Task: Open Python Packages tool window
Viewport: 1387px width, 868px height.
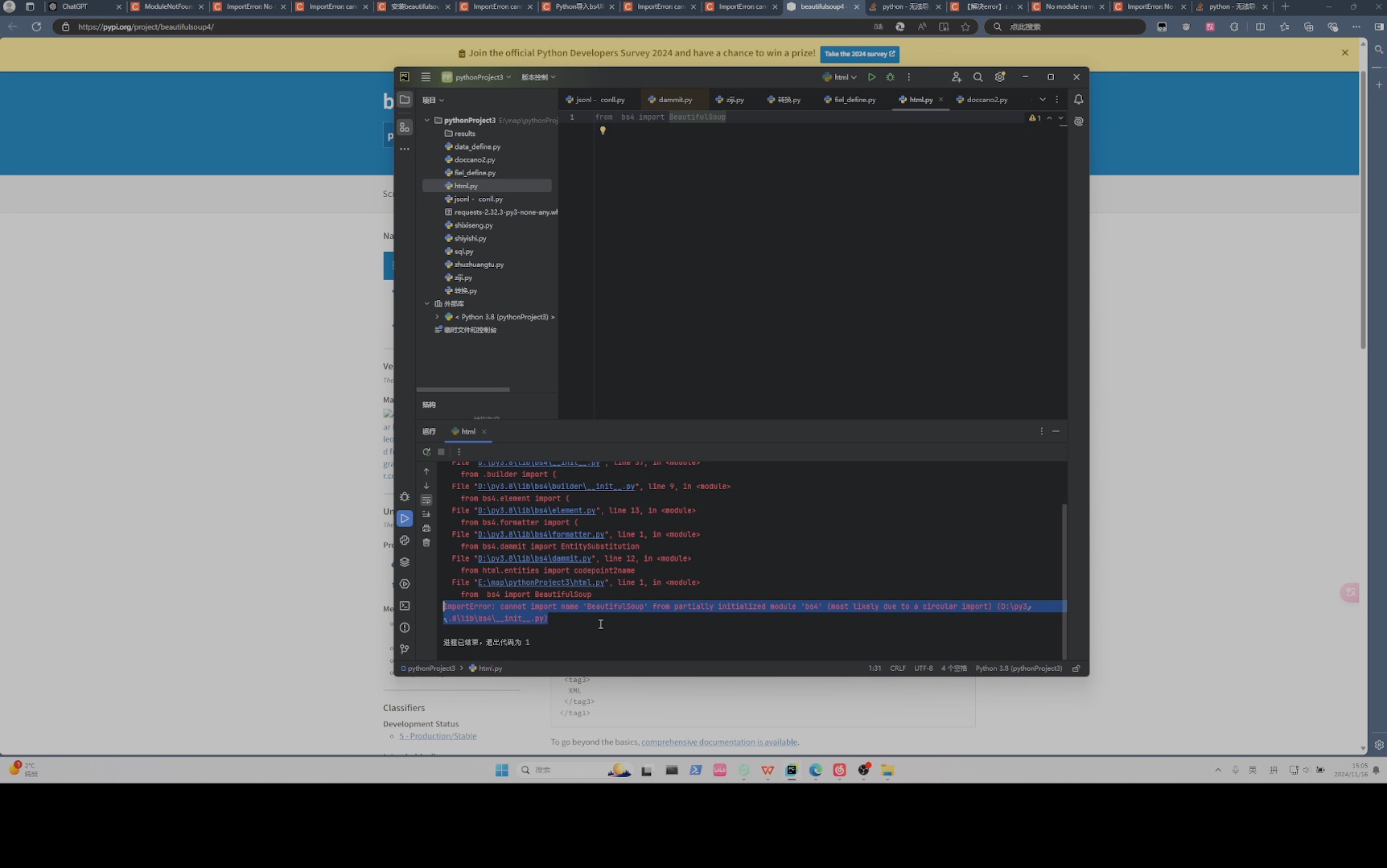Action: click(405, 562)
